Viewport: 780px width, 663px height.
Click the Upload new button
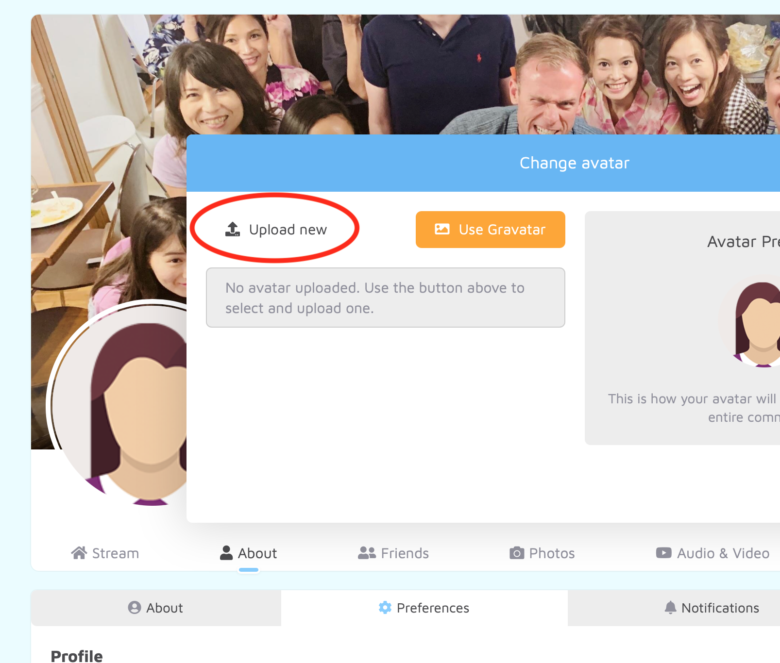coord(276,229)
